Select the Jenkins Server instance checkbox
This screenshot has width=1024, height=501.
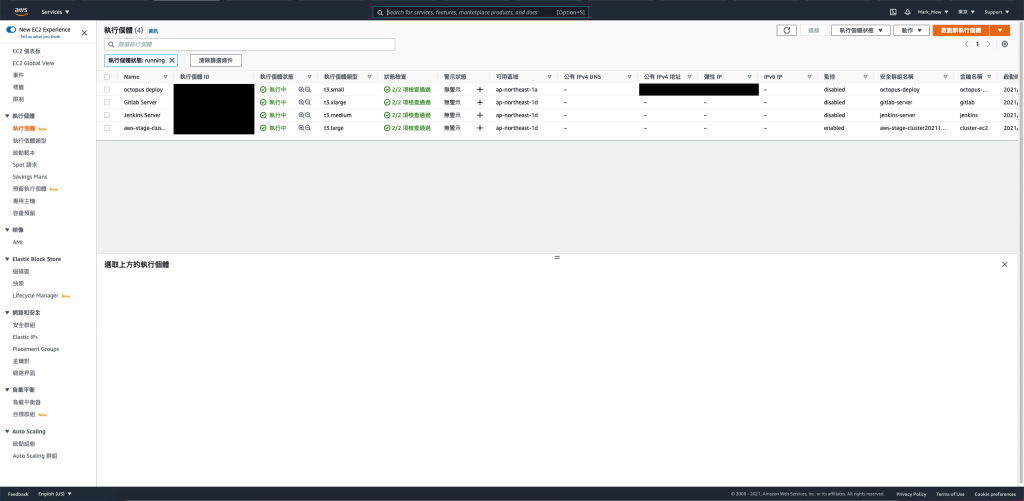(107, 115)
